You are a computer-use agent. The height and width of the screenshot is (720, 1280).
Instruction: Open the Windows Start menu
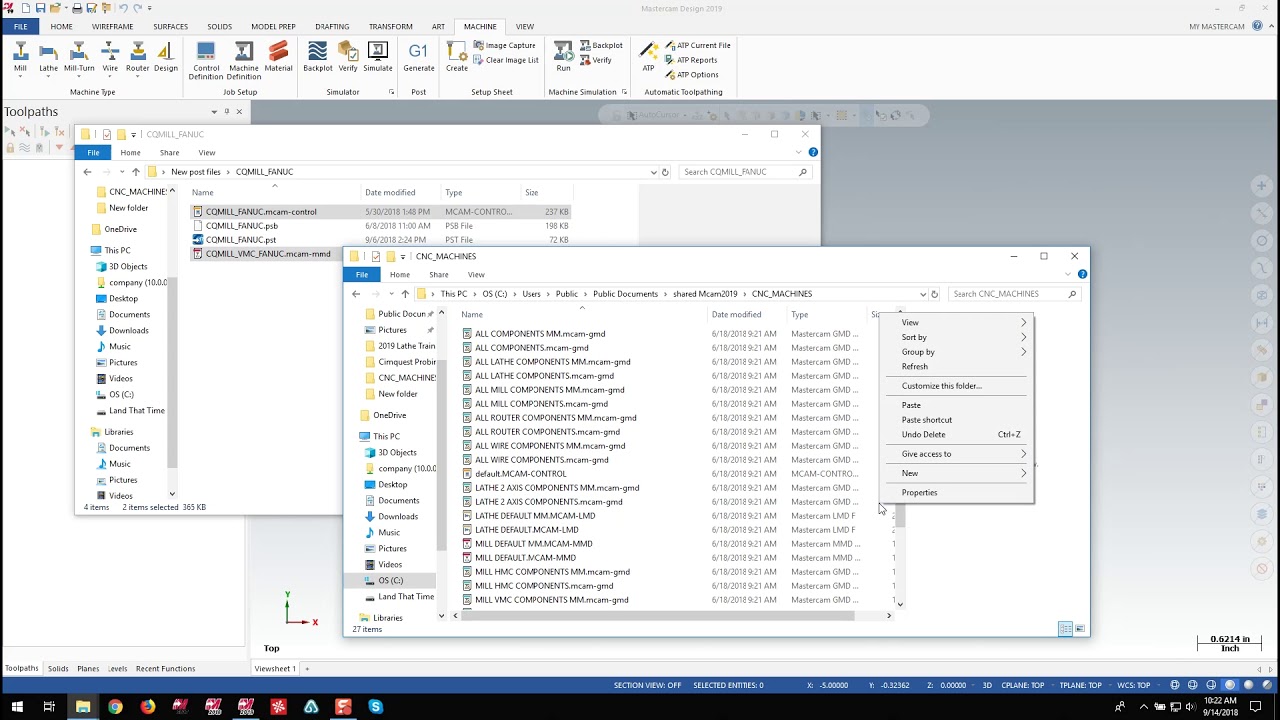(x=17, y=707)
